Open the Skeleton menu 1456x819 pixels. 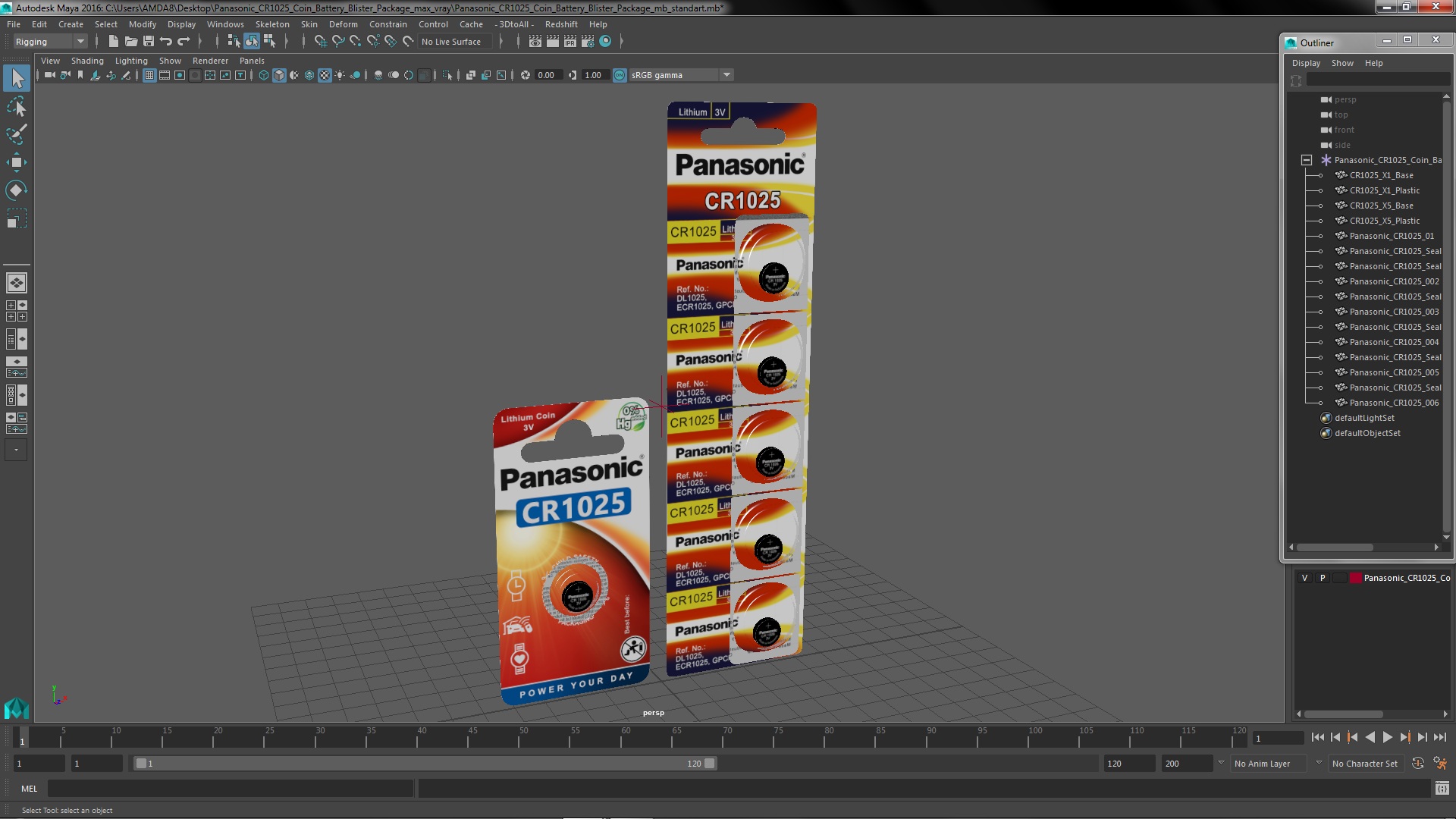(272, 24)
